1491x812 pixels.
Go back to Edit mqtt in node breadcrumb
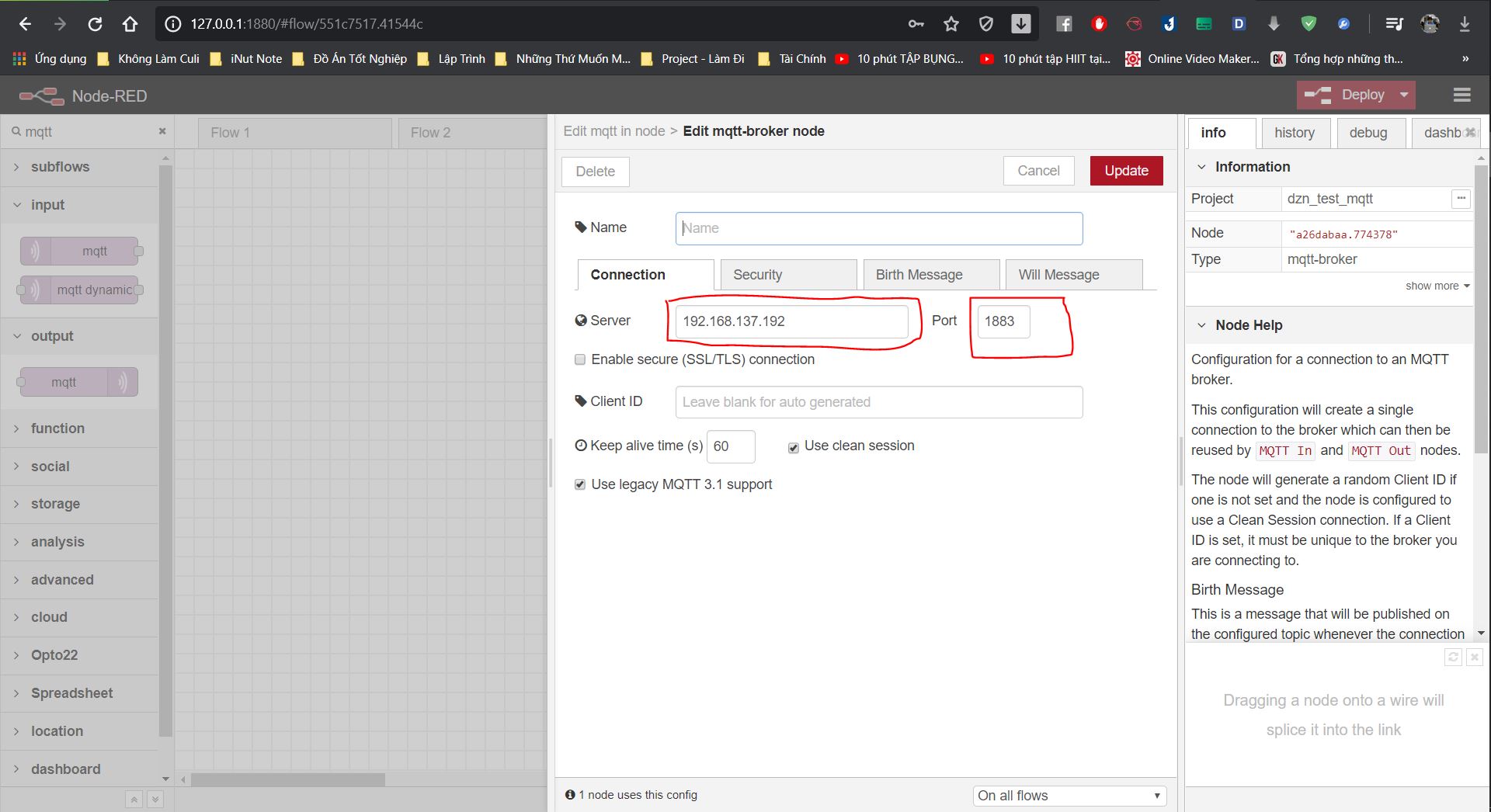pyautogui.click(x=613, y=131)
